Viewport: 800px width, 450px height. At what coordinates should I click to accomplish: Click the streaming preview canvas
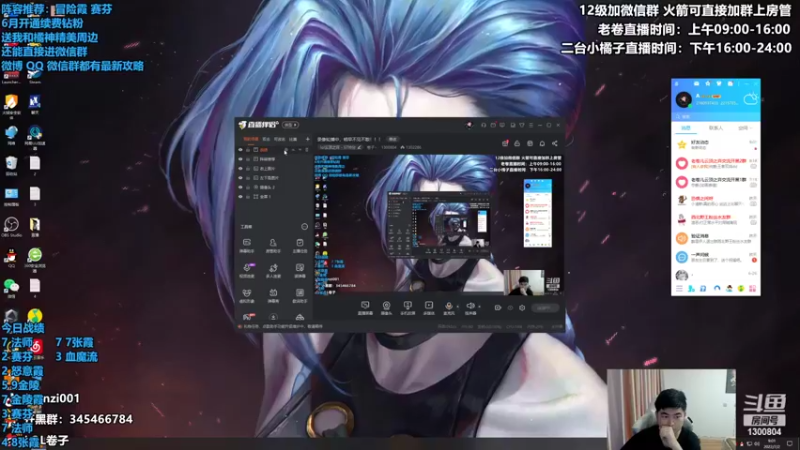click(x=439, y=224)
